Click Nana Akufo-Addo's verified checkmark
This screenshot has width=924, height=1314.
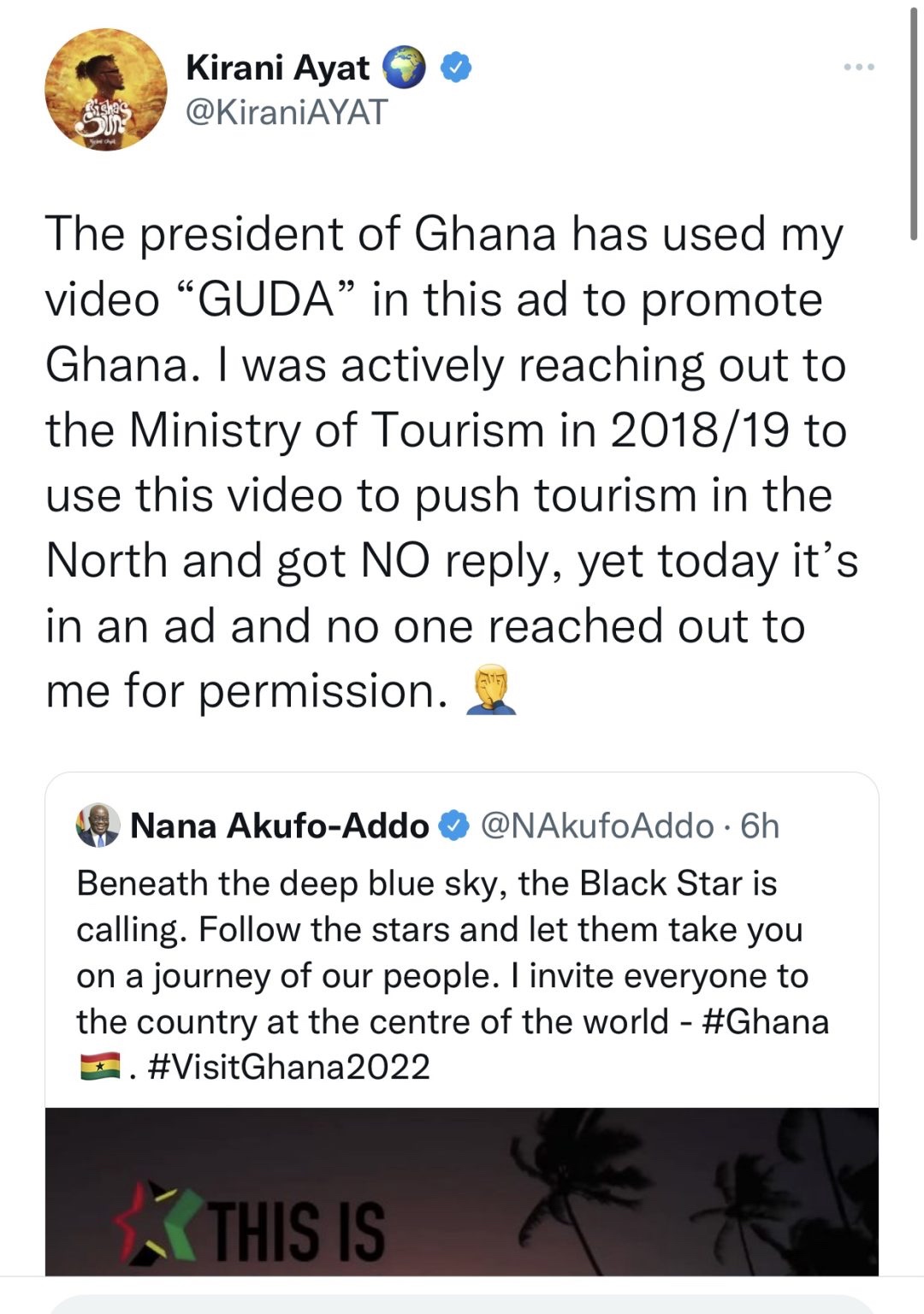pyautogui.click(x=454, y=826)
